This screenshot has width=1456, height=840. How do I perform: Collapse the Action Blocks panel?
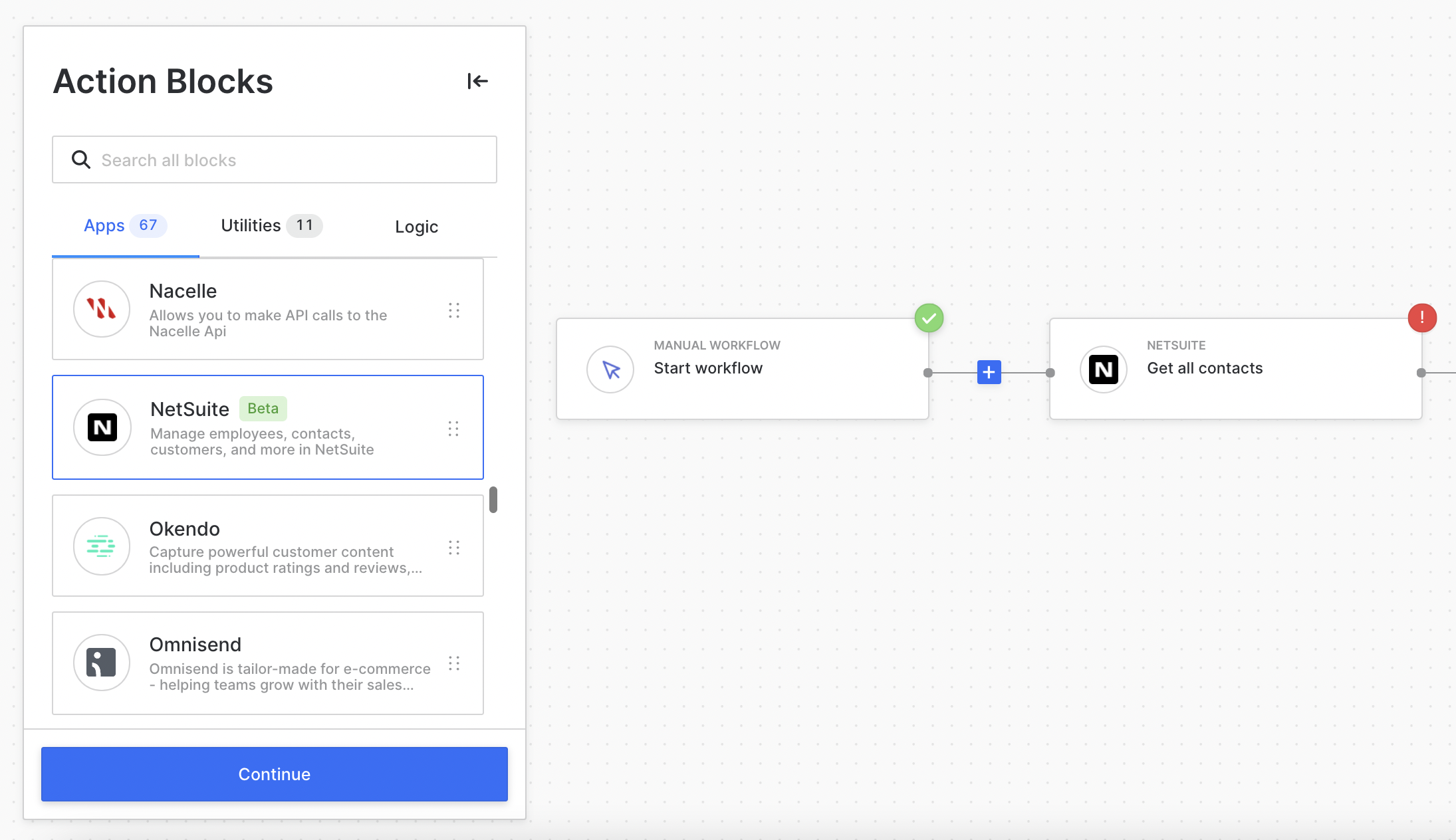(477, 81)
